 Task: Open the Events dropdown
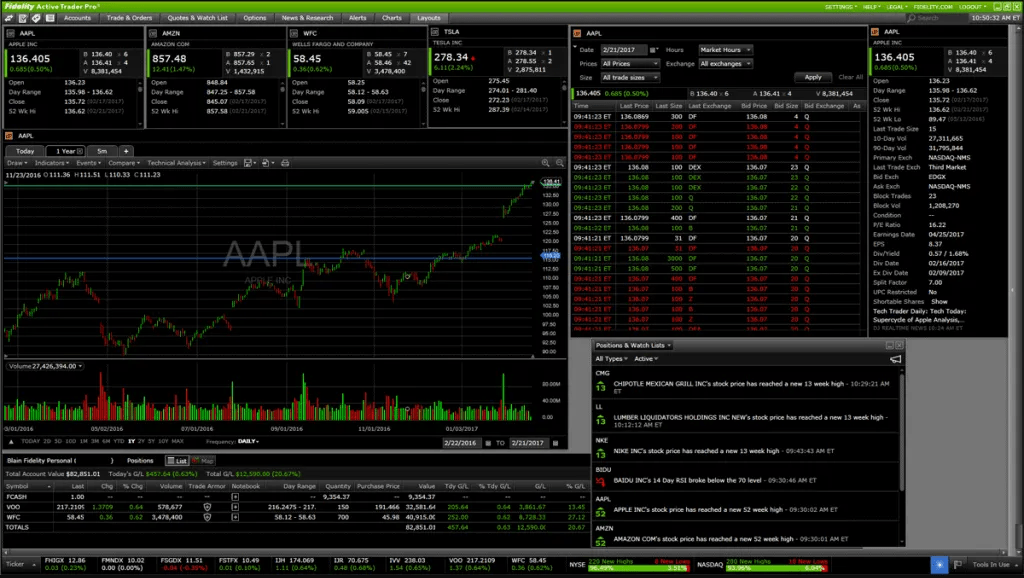point(88,163)
